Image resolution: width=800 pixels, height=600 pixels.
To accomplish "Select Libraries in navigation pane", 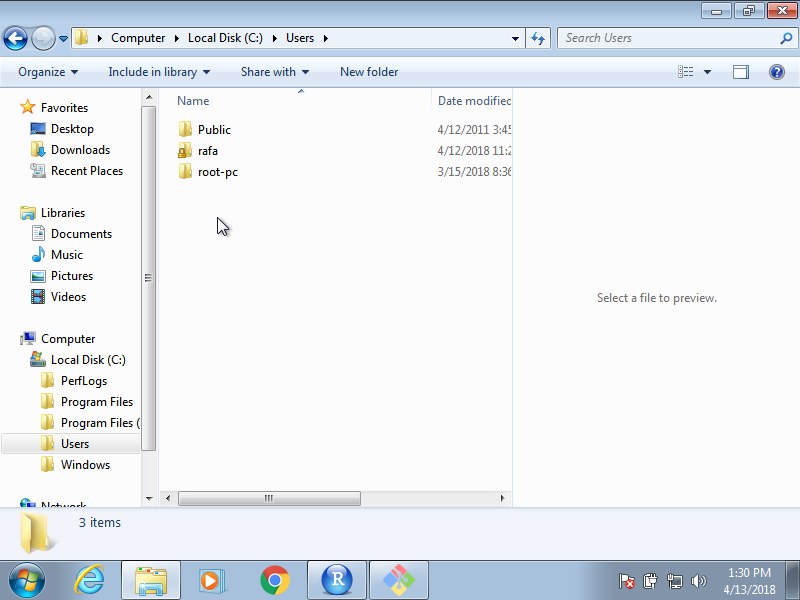I will [x=63, y=213].
